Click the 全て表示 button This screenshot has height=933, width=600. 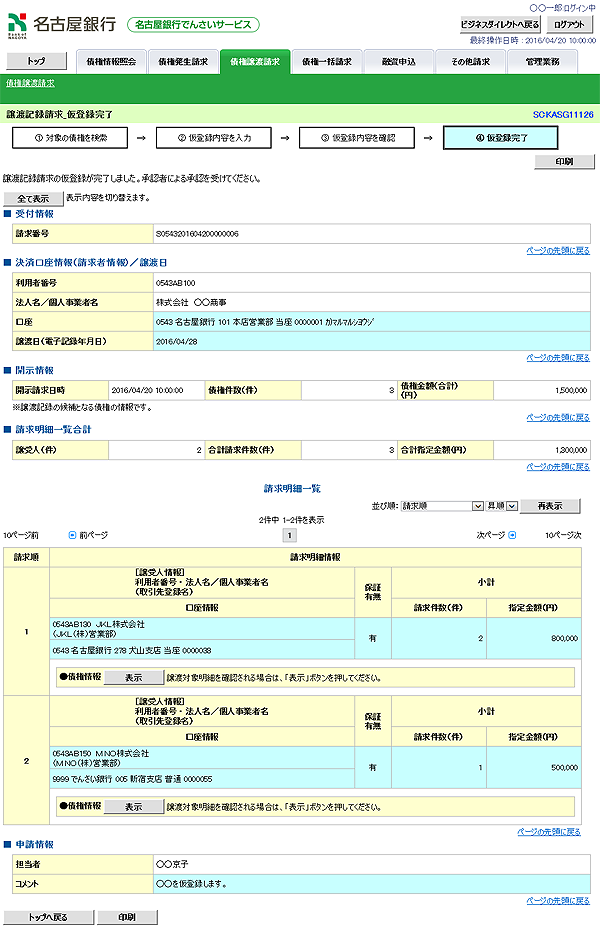pyautogui.click(x=33, y=199)
